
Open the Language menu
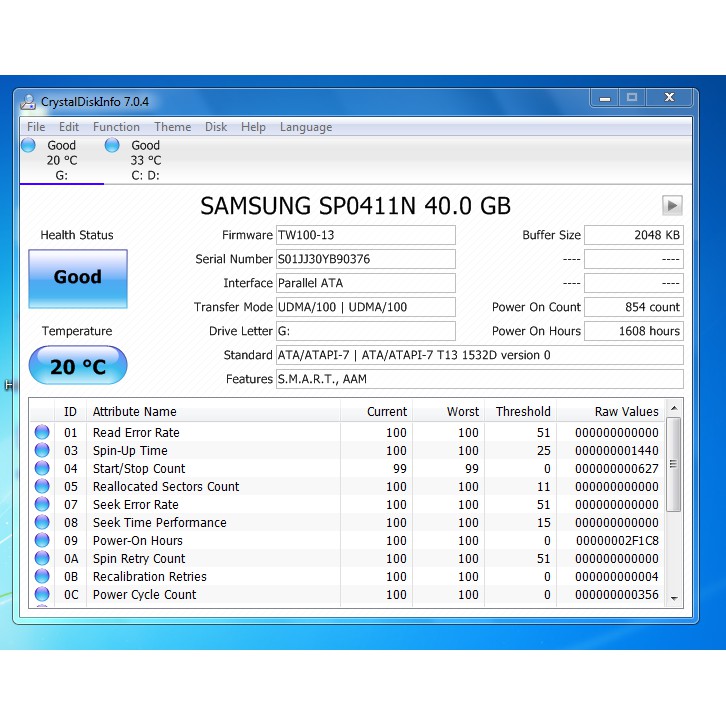tap(306, 127)
